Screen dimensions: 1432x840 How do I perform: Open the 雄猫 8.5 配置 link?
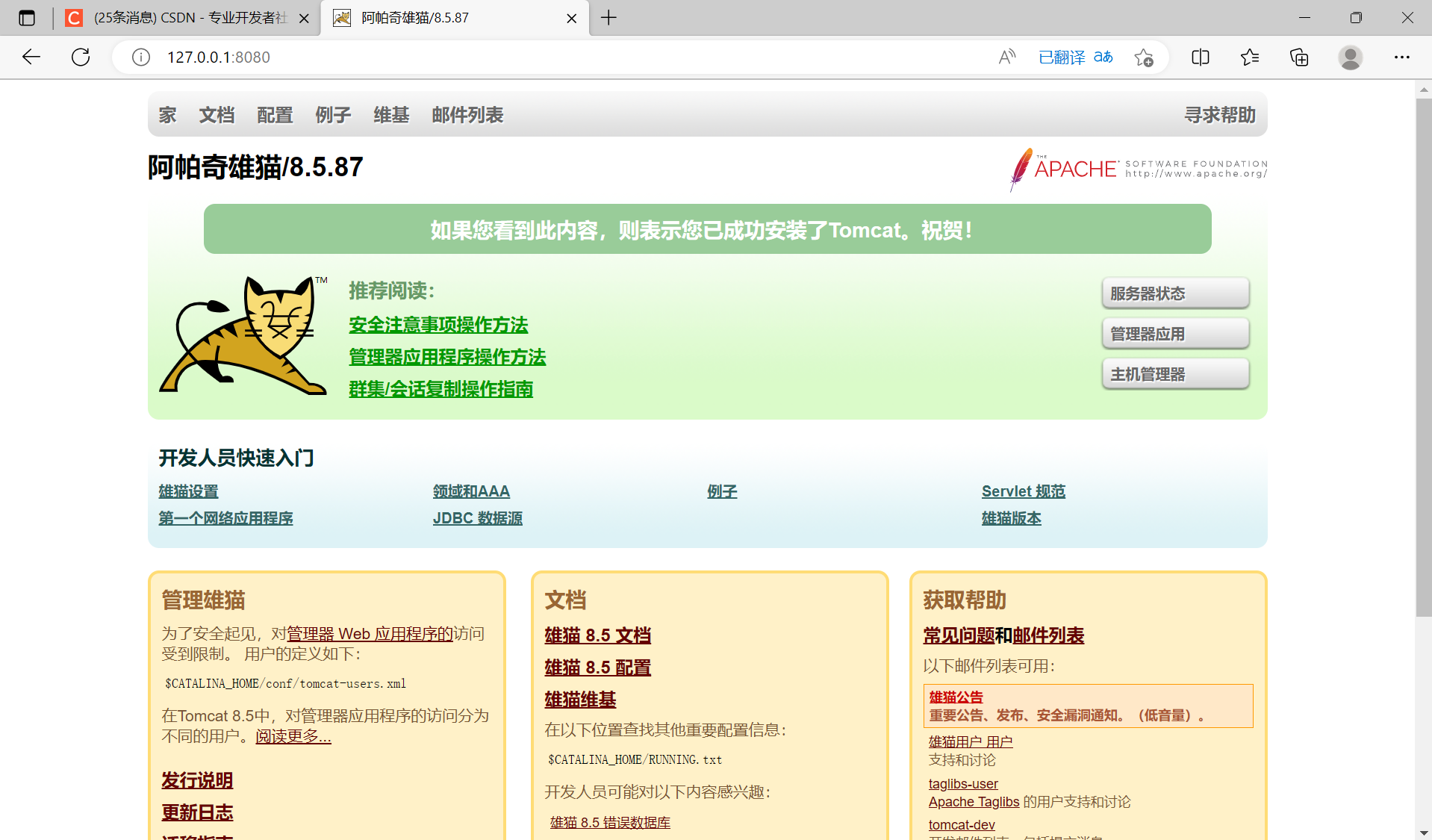coord(597,668)
